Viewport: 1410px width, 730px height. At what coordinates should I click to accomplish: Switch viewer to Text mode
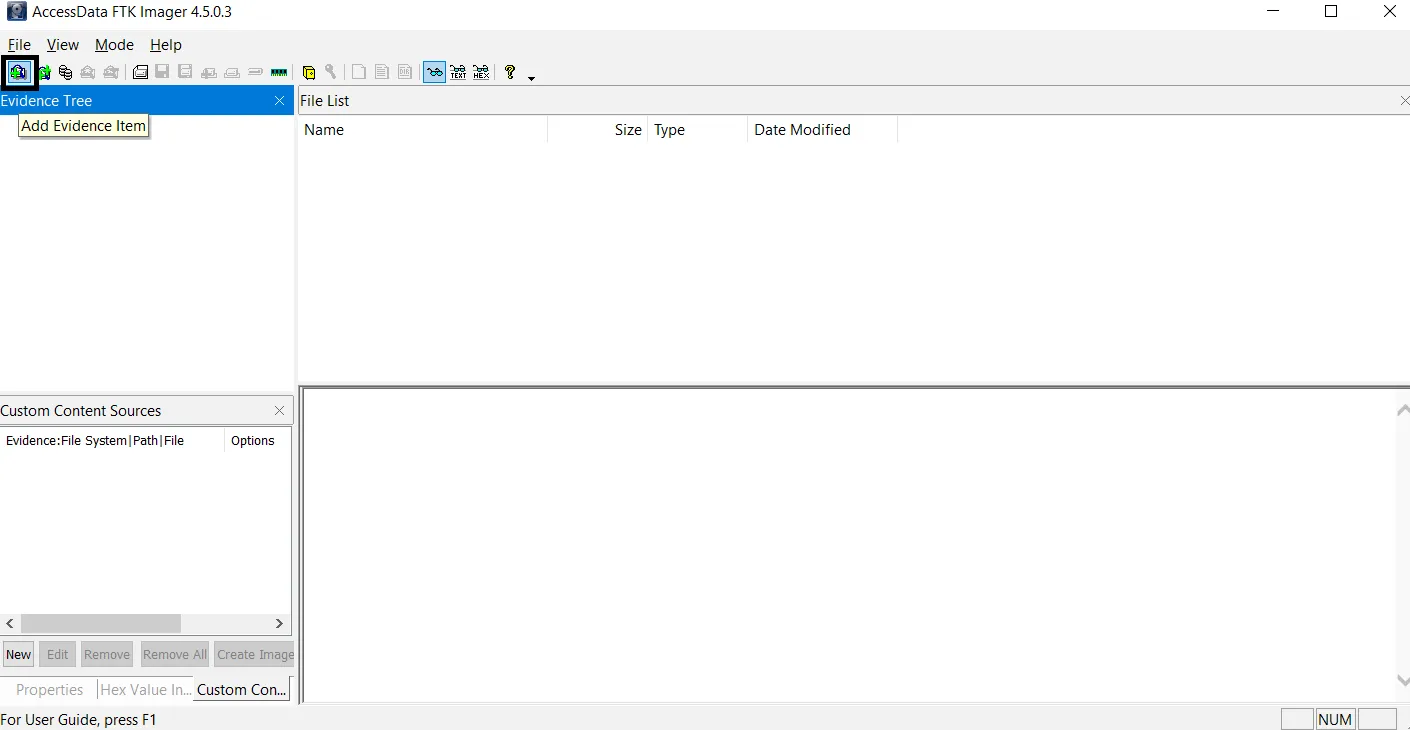point(458,72)
